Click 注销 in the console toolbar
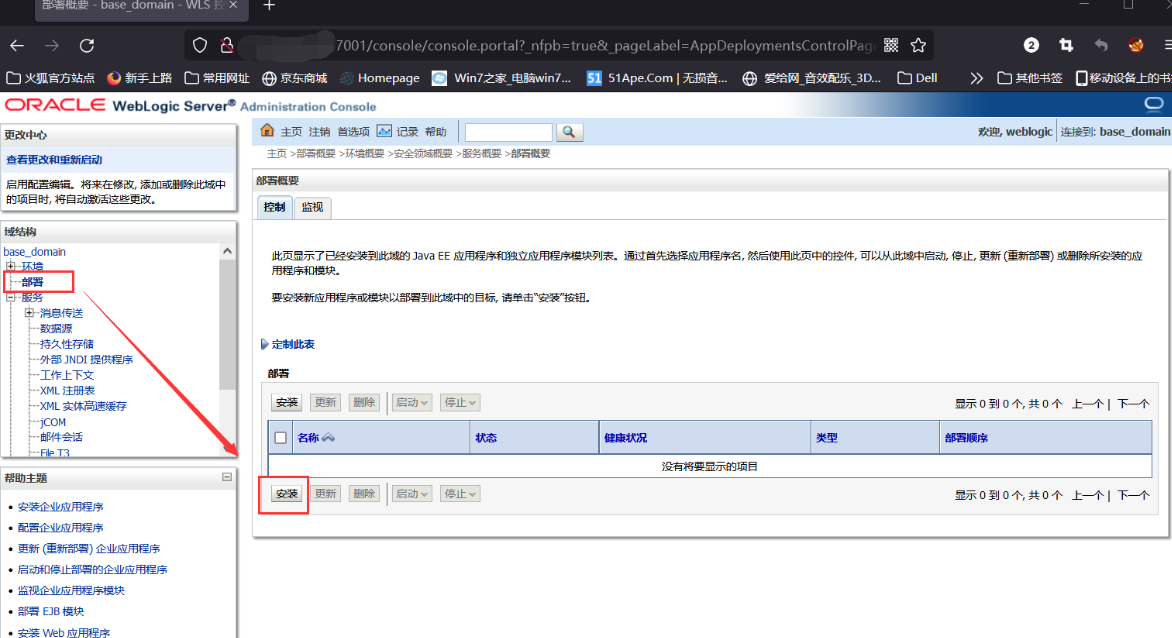Image resolution: width=1172 pixels, height=638 pixels. click(x=319, y=132)
